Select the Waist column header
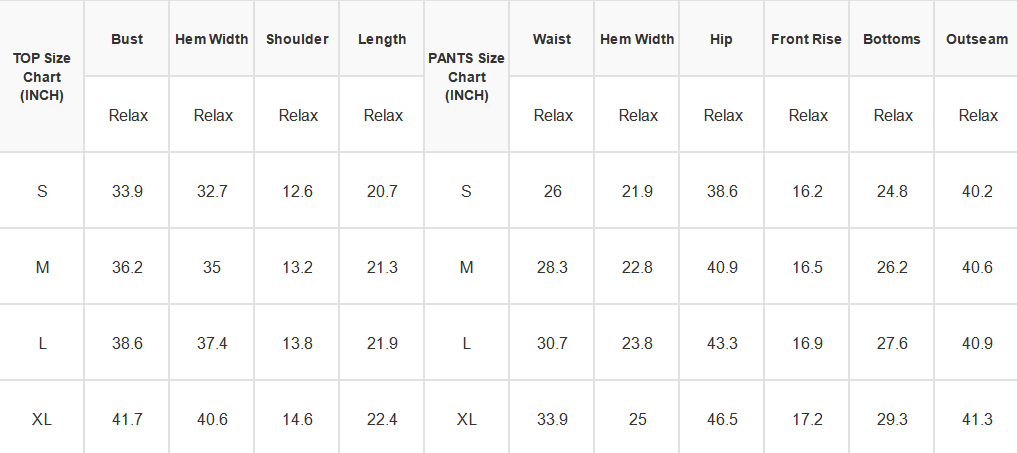Viewport: 1017px width, 453px height. 552,39
